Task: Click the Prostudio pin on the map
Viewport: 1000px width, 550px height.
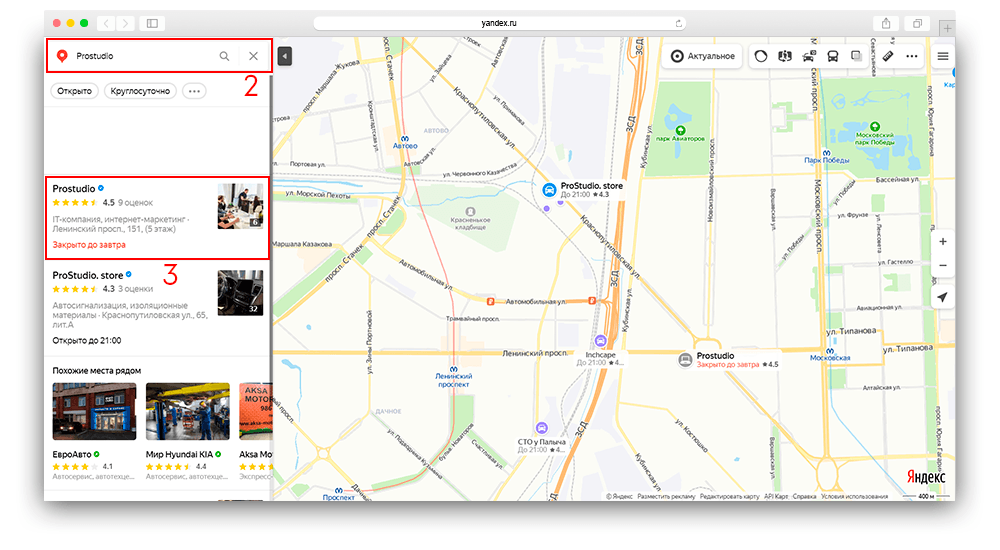Action: click(x=685, y=360)
